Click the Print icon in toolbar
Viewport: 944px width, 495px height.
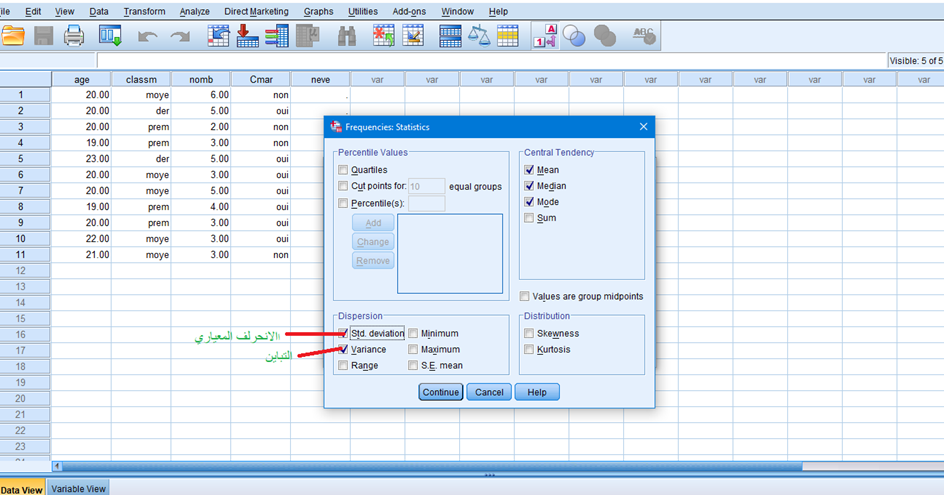tap(75, 36)
